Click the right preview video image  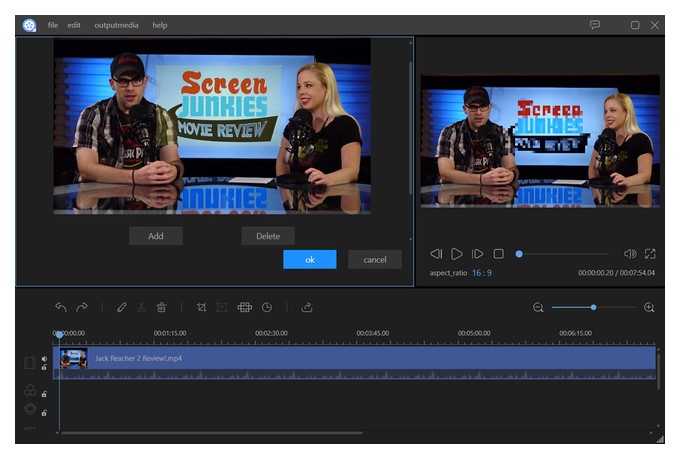[x=540, y=141]
